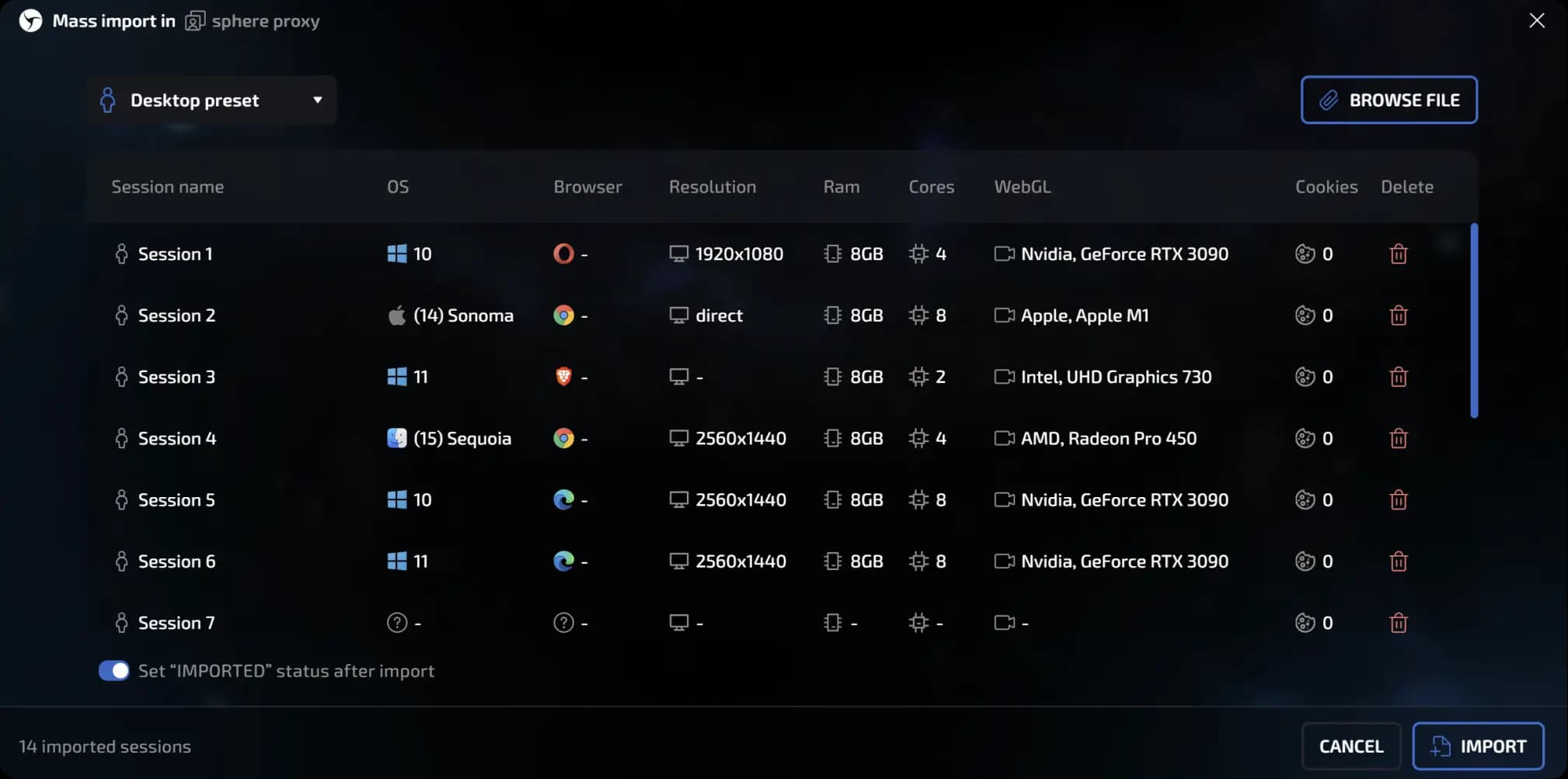Click the session list vertical scrollbar

pos(1473,321)
